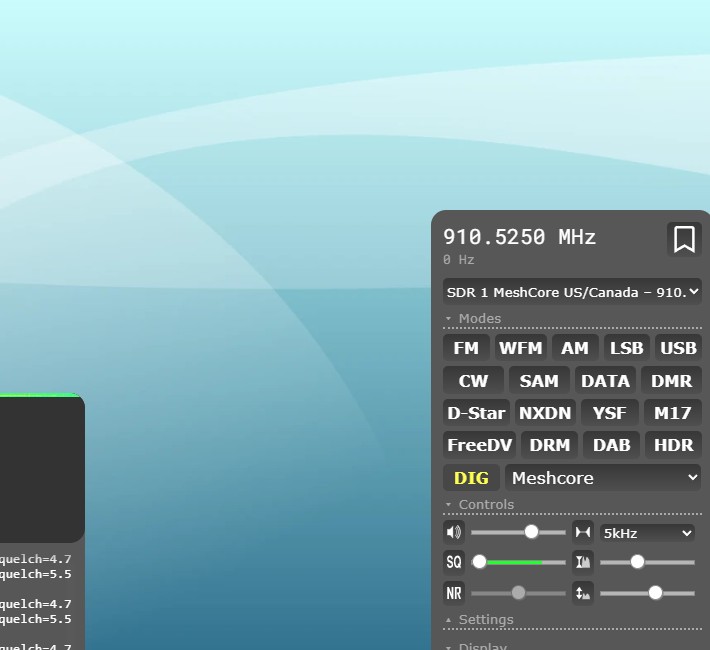Open the Meshcore digital mode dropdown

pos(603,478)
